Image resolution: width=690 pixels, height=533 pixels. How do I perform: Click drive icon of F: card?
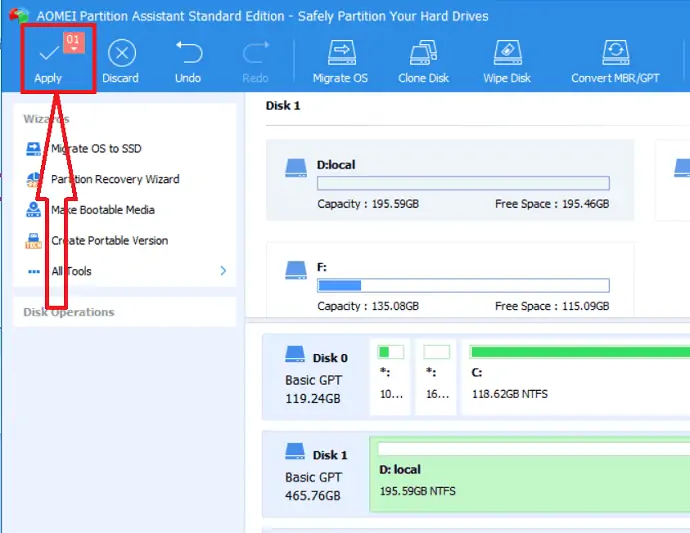click(296, 270)
